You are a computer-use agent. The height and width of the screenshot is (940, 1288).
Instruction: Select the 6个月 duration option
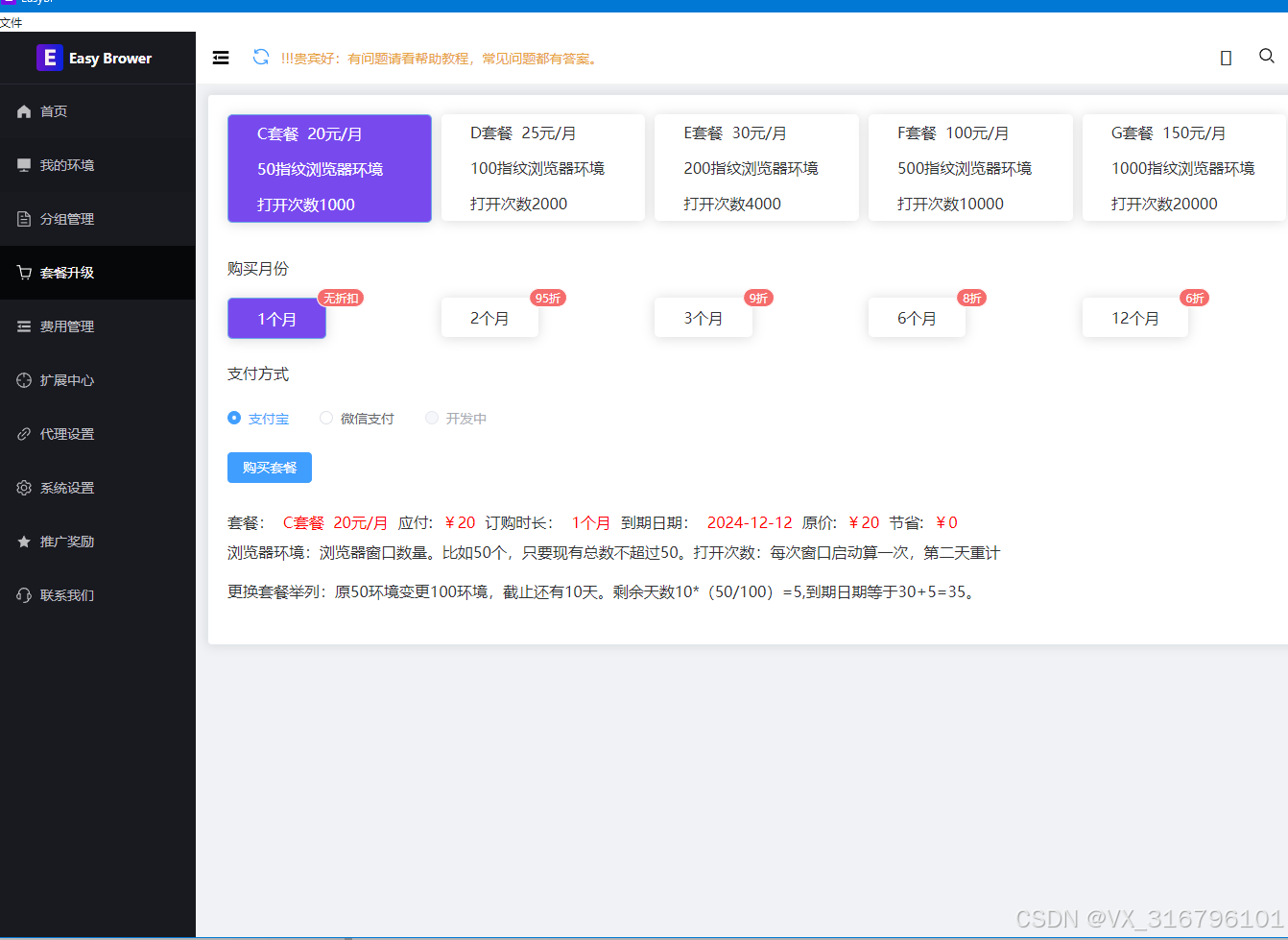(x=917, y=317)
